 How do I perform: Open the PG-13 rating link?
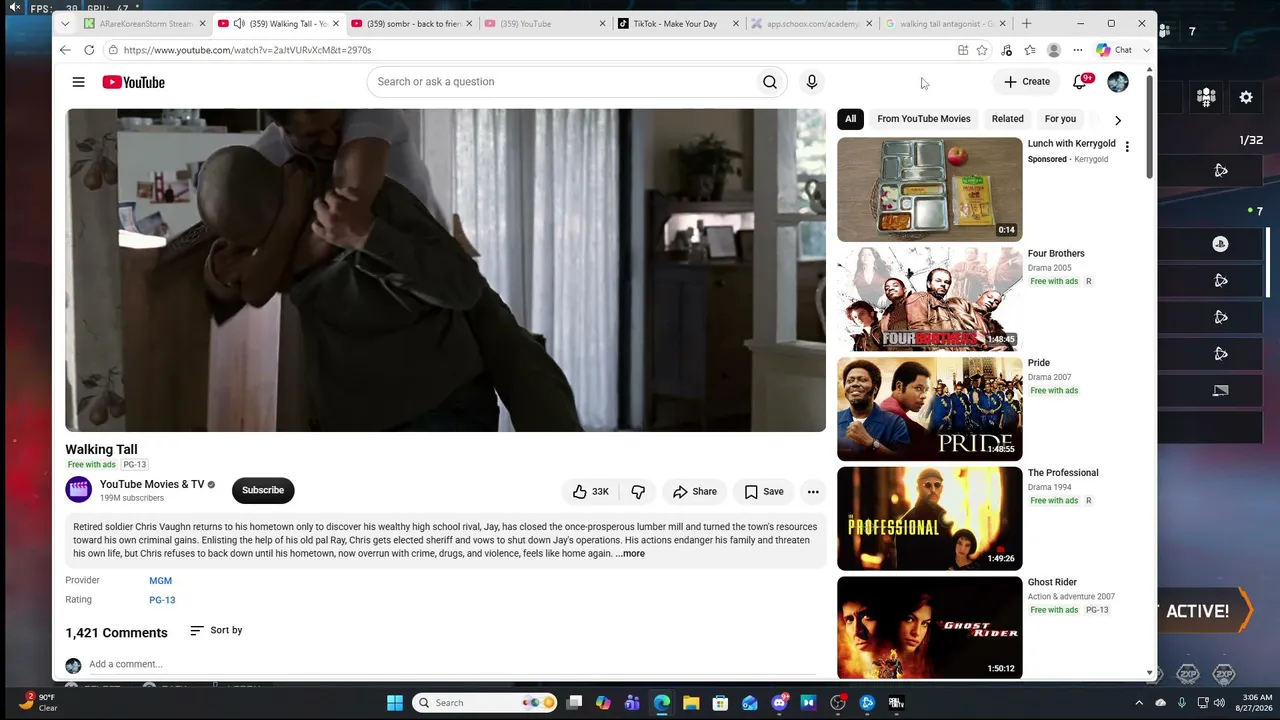click(162, 601)
